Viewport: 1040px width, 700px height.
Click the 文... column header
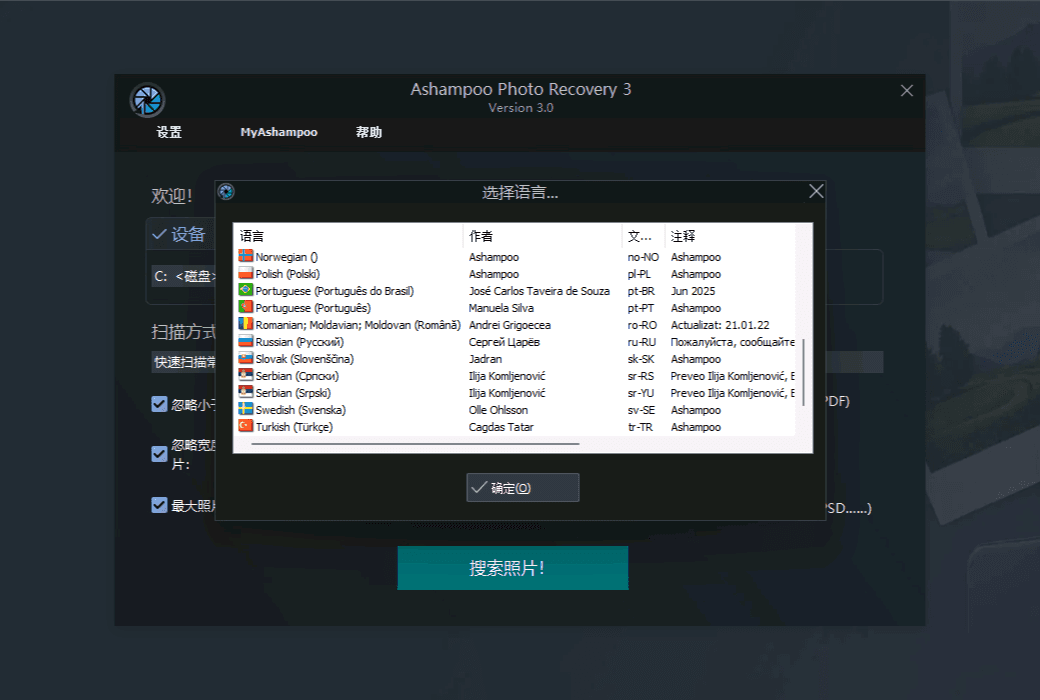click(x=643, y=236)
